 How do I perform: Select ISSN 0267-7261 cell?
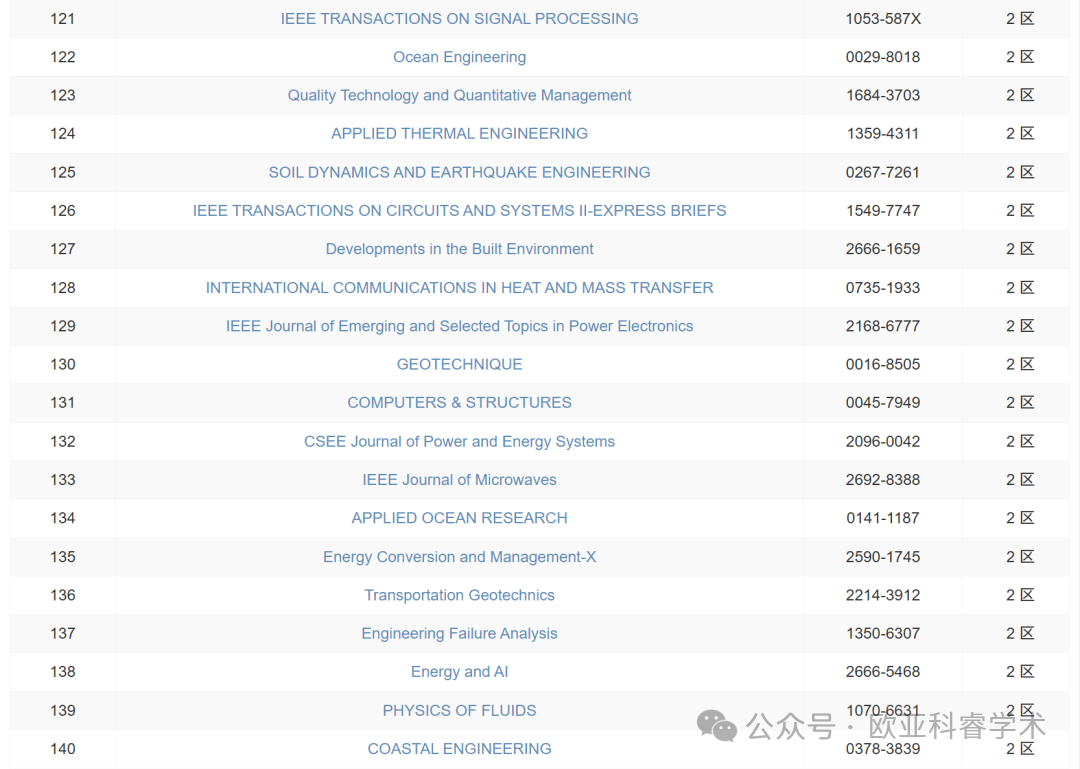tap(883, 172)
